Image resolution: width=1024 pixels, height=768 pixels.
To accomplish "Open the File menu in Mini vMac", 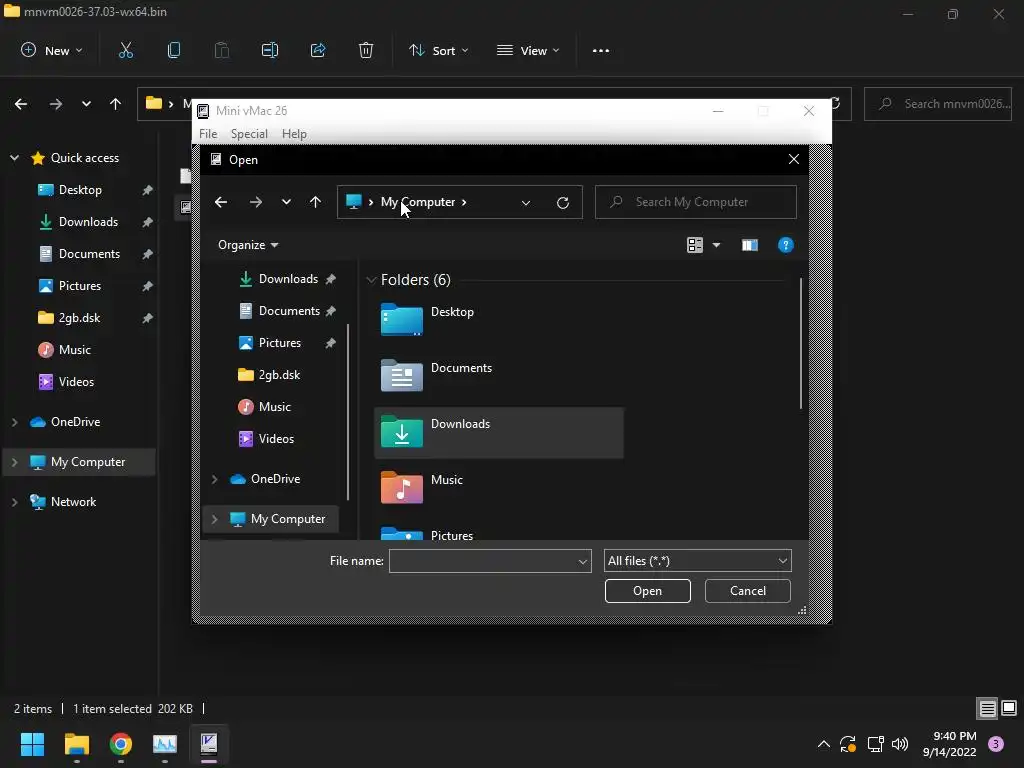I will 208,134.
